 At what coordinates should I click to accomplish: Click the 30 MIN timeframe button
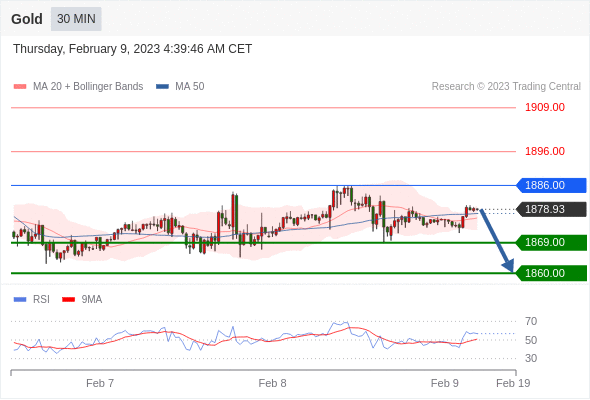click(x=76, y=19)
